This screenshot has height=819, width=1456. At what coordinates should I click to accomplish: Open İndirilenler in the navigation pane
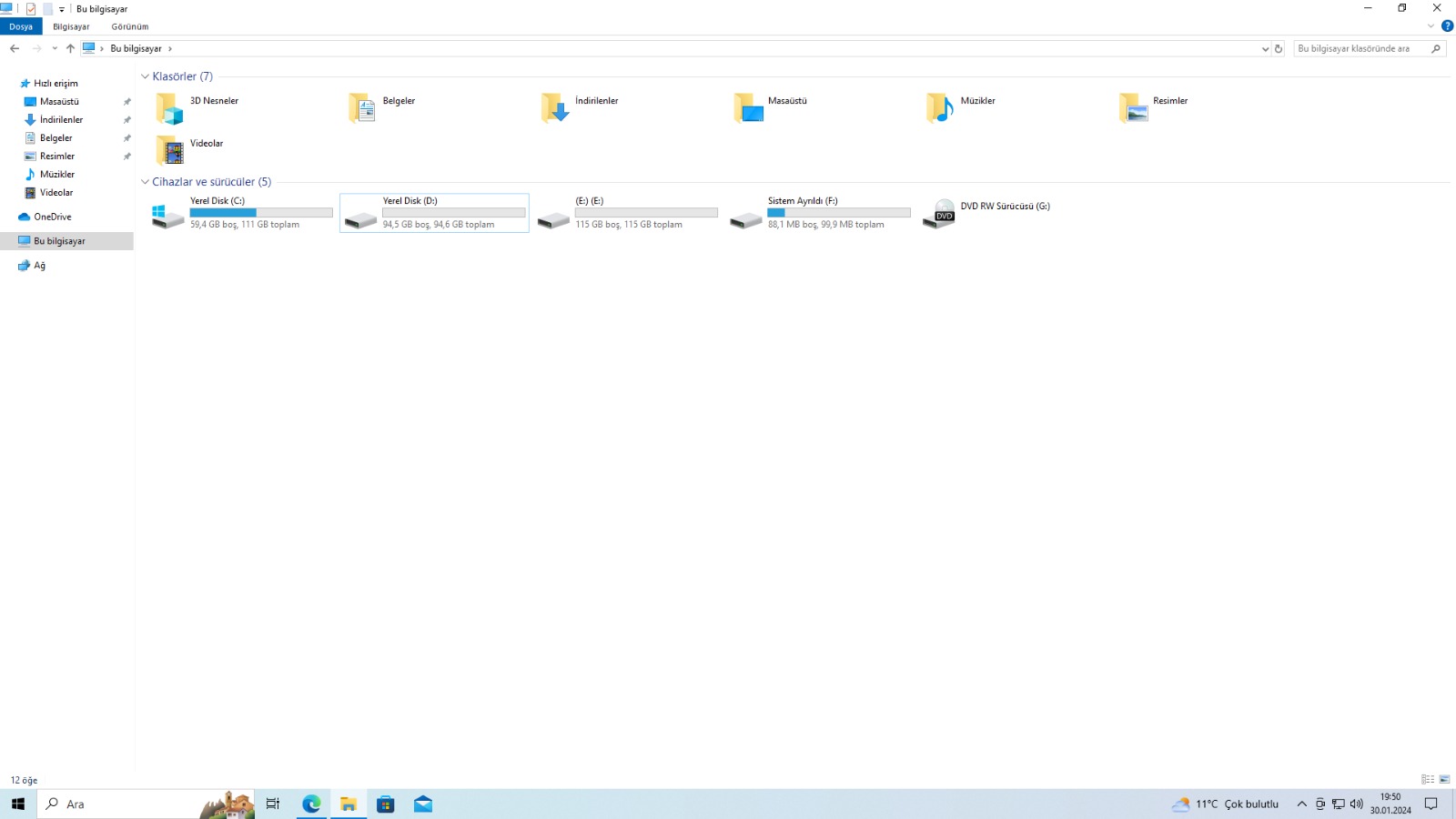click(x=61, y=120)
